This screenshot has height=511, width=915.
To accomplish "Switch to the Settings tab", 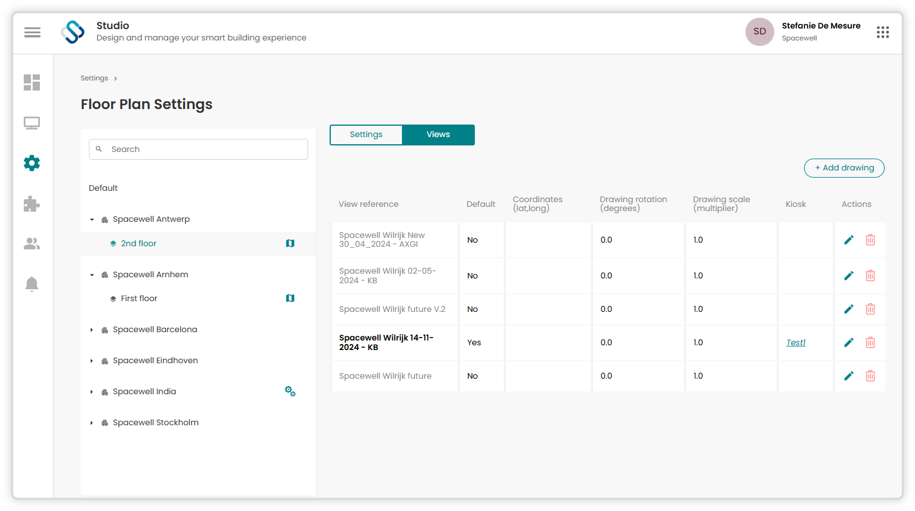I will tap(366, 134).
